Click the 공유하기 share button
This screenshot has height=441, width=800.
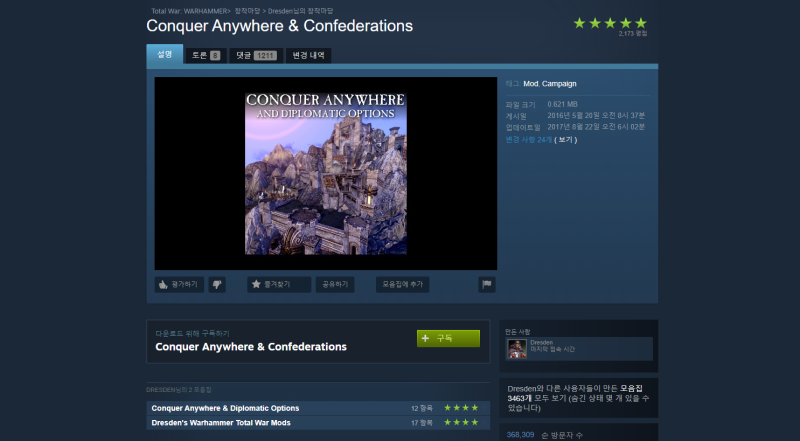[335, 285]
